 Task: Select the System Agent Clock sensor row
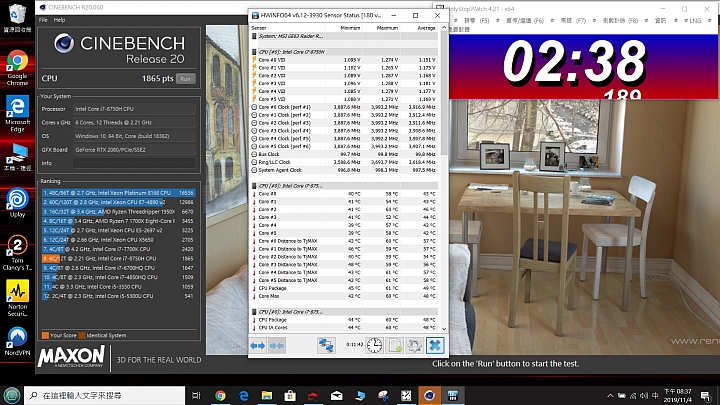pyautogui.click(x=344, y=170)
